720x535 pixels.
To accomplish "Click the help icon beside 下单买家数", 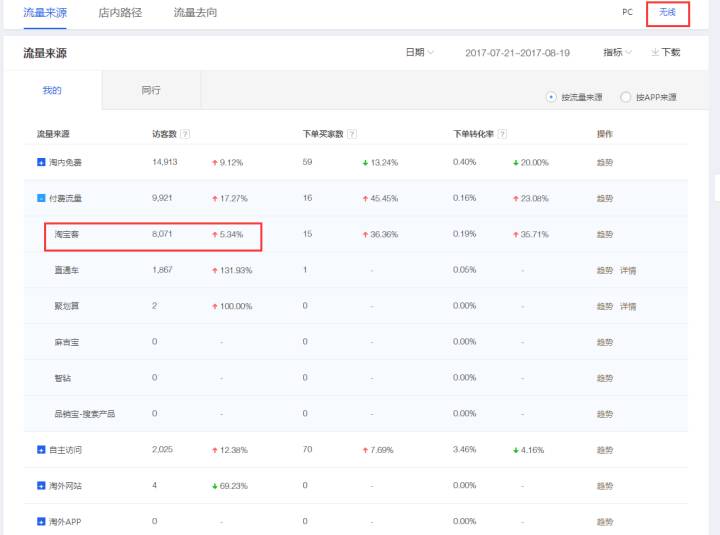I will click(x=352, y=134).
